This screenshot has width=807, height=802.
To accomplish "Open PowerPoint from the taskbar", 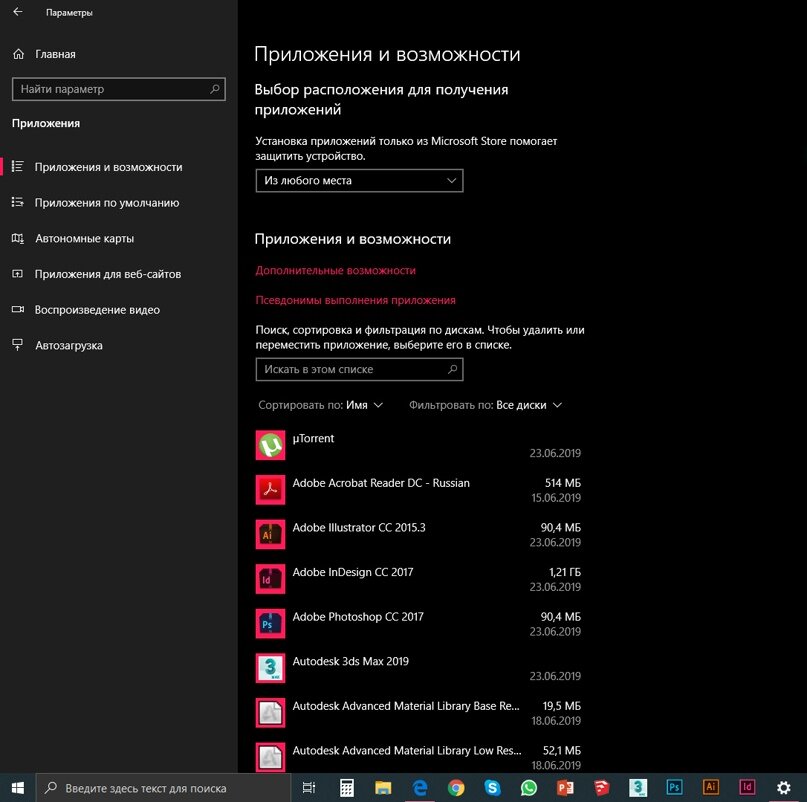I will pos(565,788).
